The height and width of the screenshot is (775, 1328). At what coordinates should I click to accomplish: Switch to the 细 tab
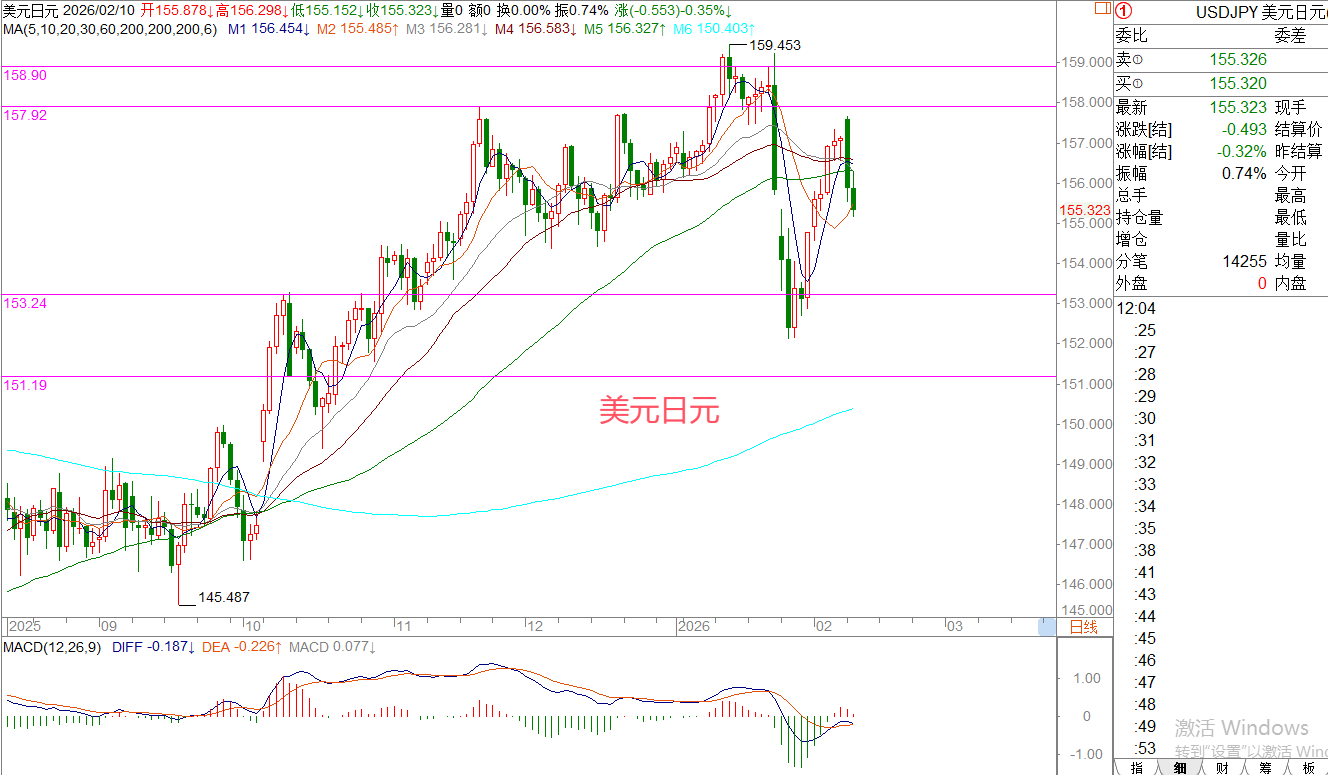point(1180,767)
